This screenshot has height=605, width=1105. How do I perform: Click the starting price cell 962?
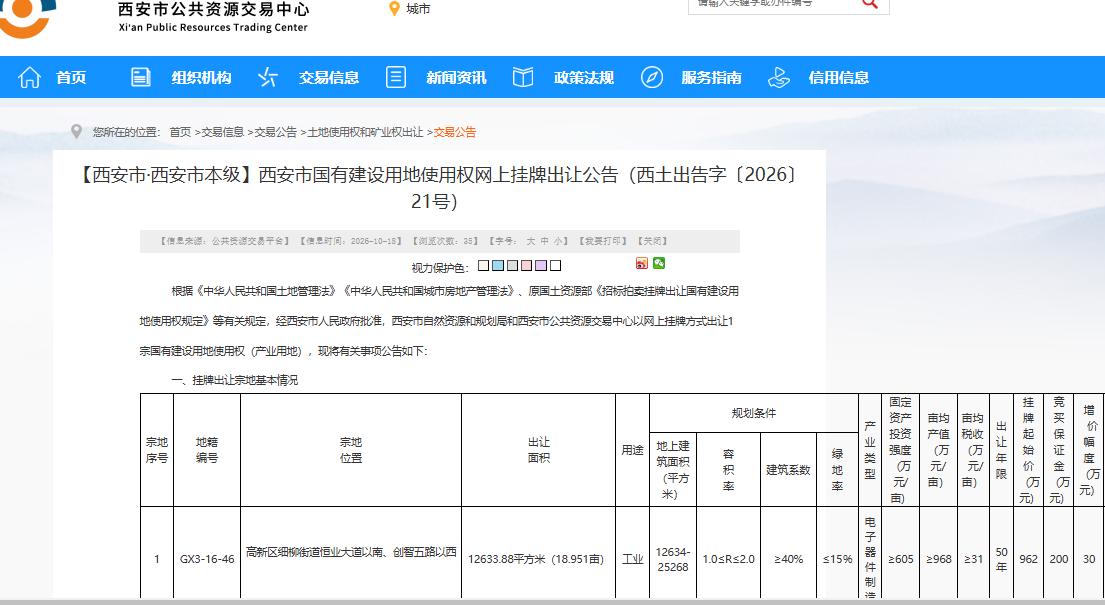[x=1028, y=559]
